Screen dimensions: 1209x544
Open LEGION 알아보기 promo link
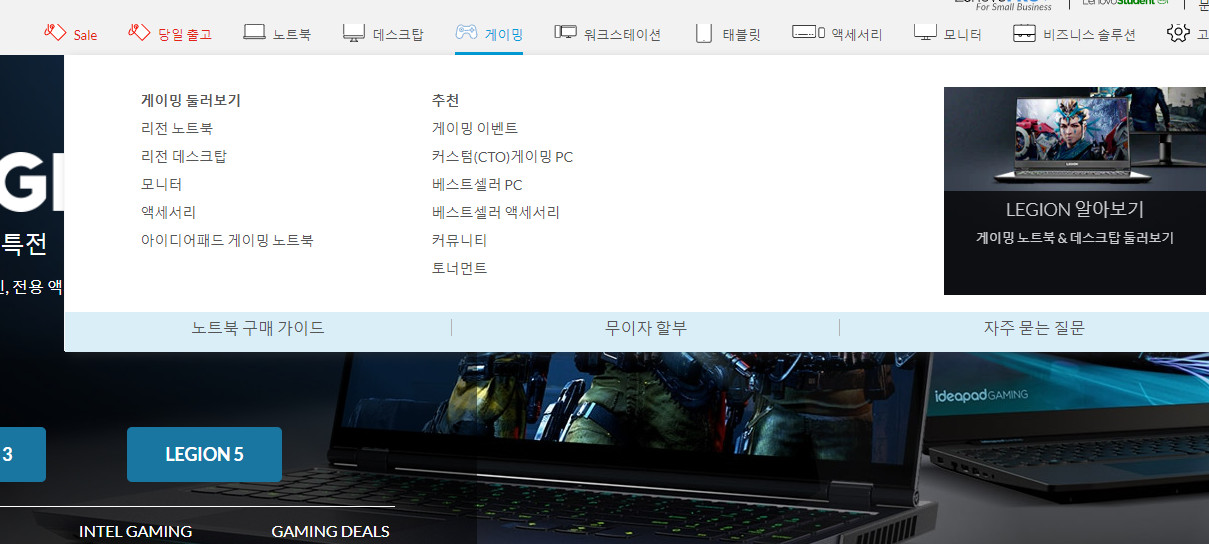[1075, 210]
